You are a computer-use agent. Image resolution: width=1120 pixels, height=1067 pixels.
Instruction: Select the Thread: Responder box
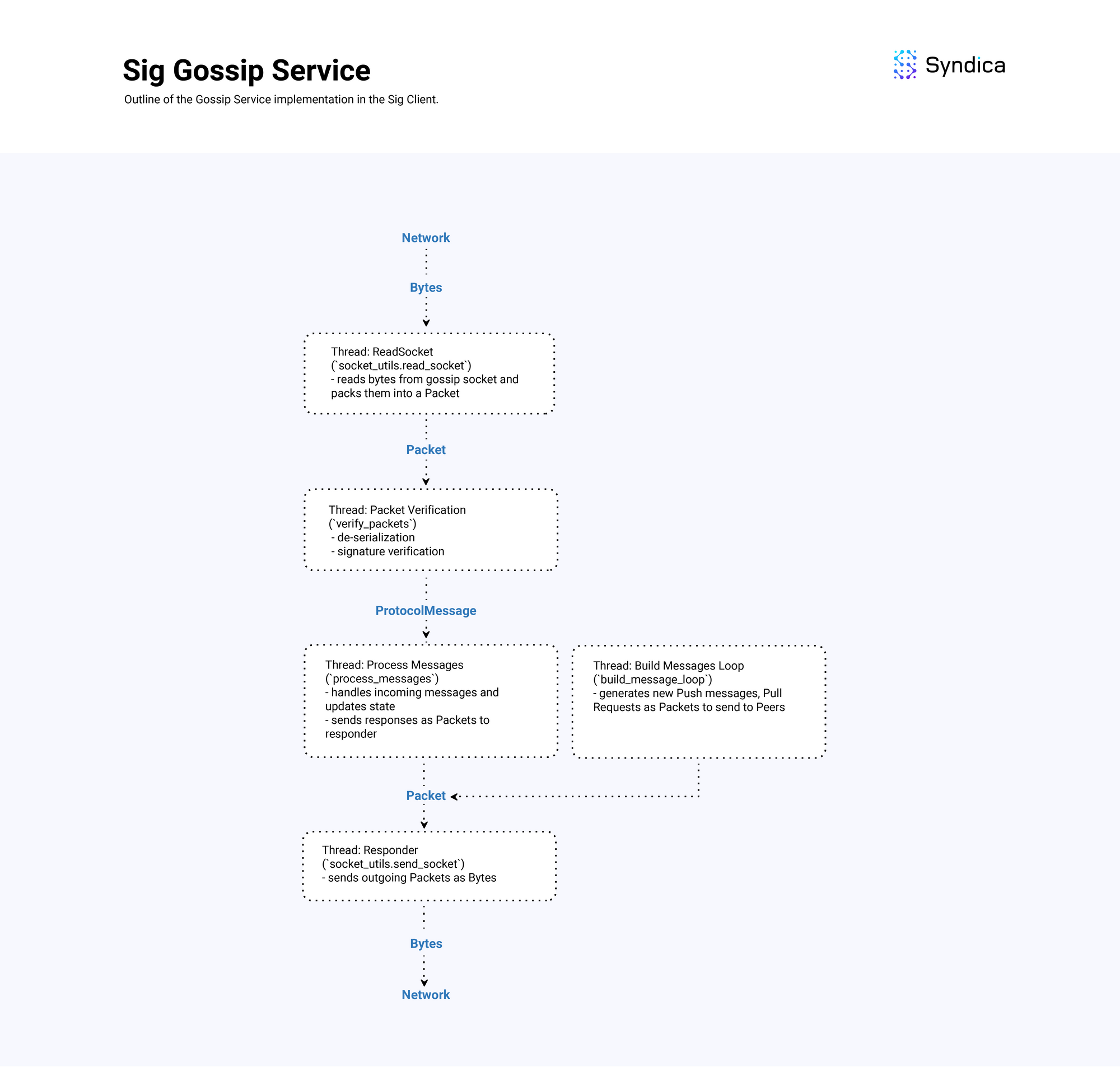click(429, 866)
